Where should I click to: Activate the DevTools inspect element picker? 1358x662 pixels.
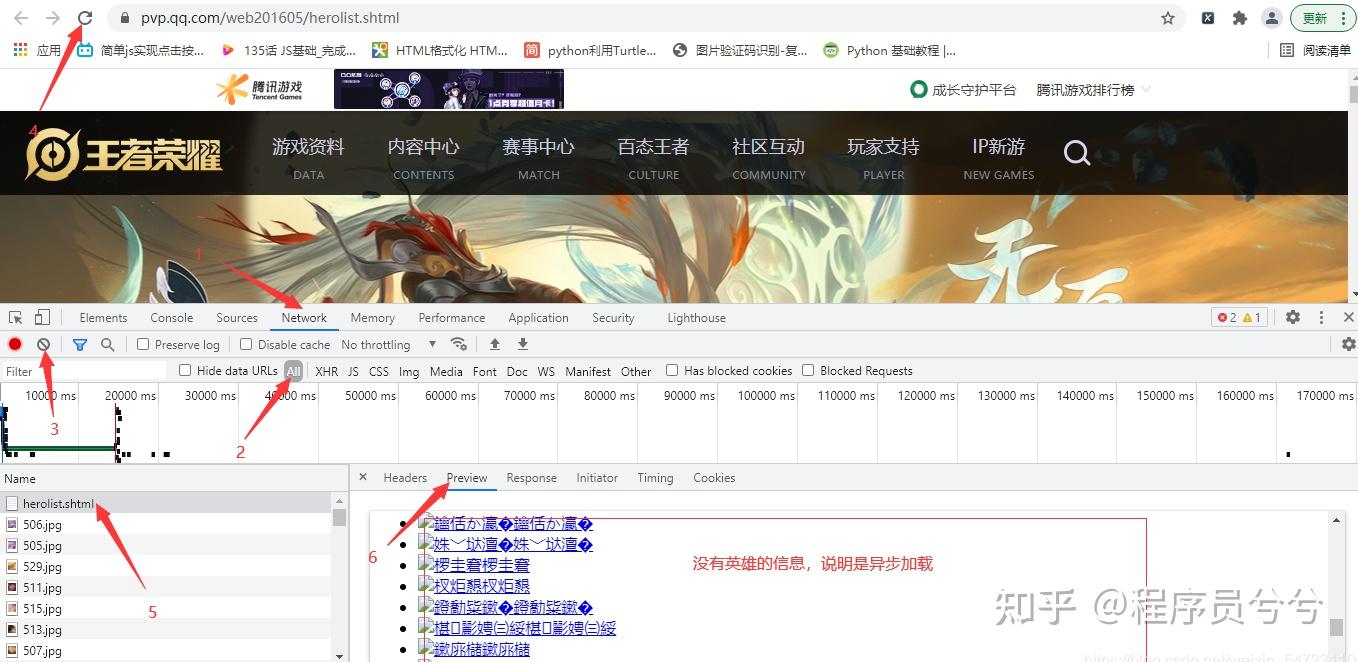[x=16, y=318]
